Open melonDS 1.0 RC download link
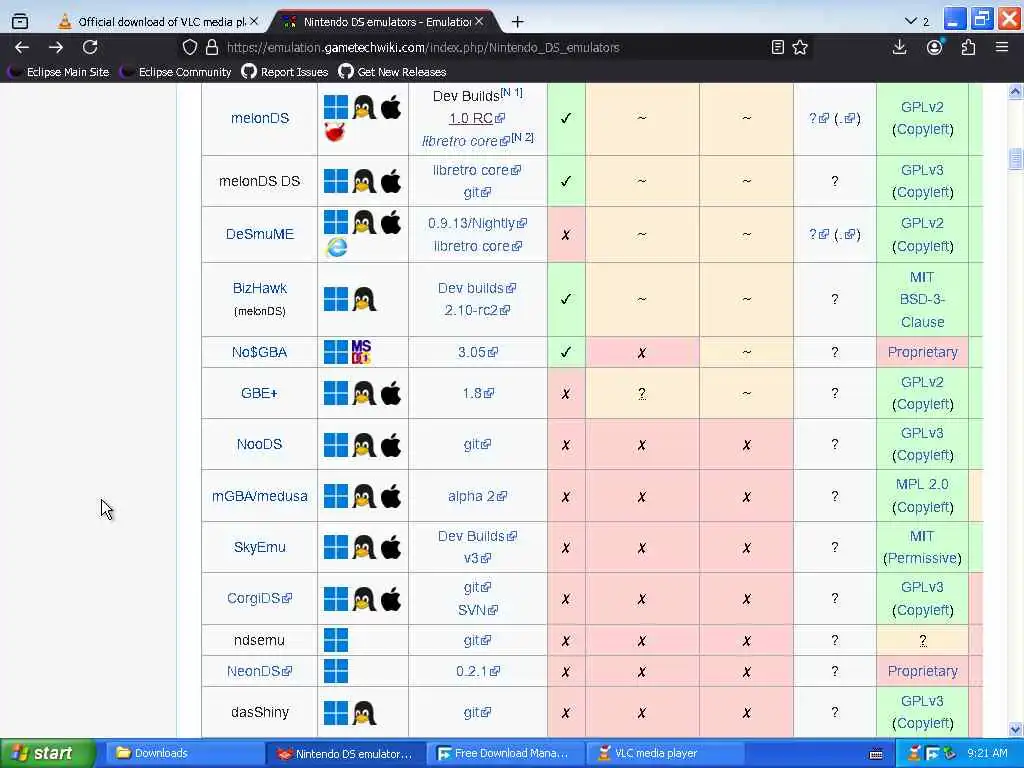 (477, 118)
